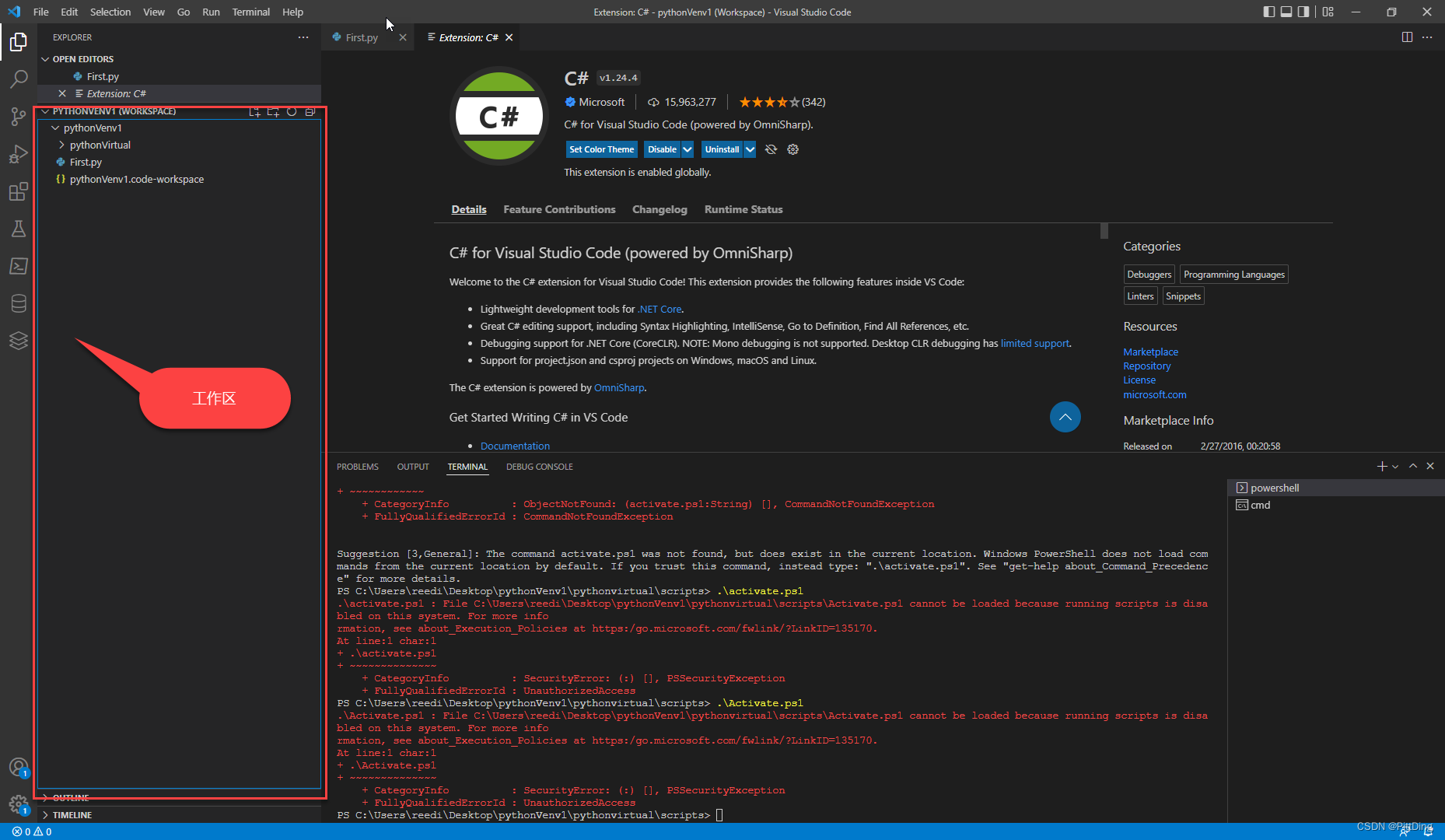Open the Extensions view
Viewport: 1445px width, 840px height.
click(19, 191)
